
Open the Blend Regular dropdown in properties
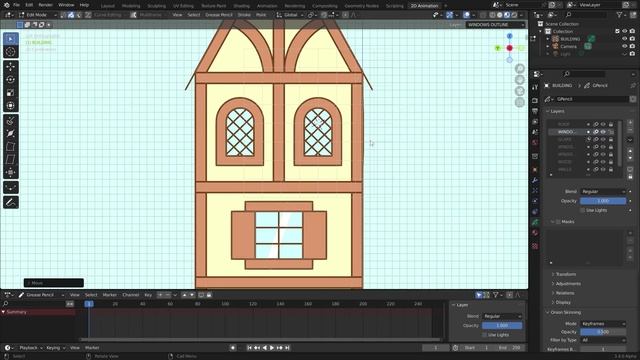(603, 191)
